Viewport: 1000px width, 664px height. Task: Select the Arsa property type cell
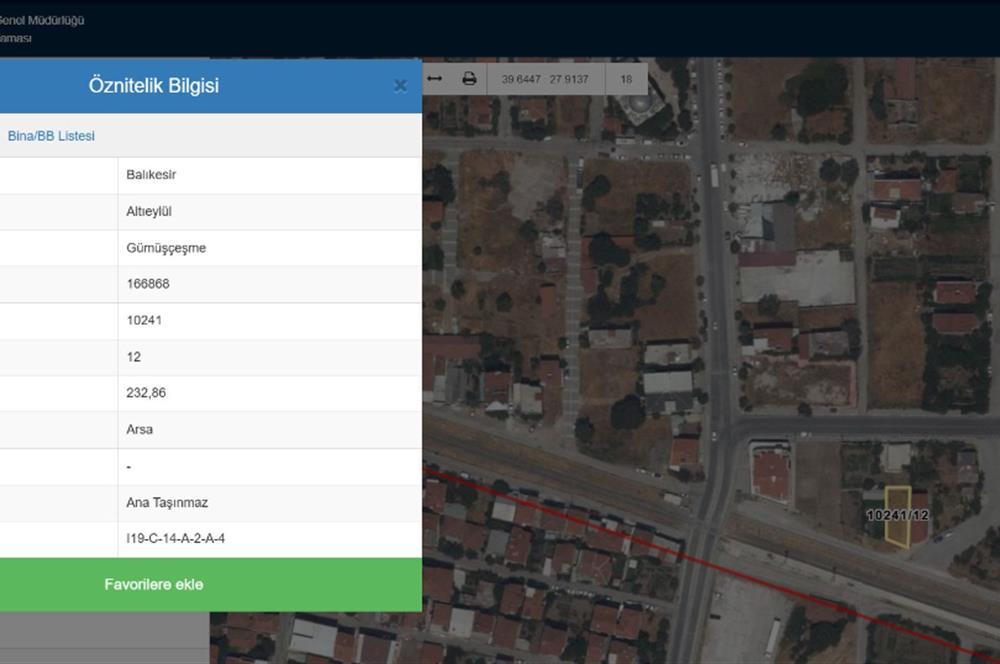[140, 429]
